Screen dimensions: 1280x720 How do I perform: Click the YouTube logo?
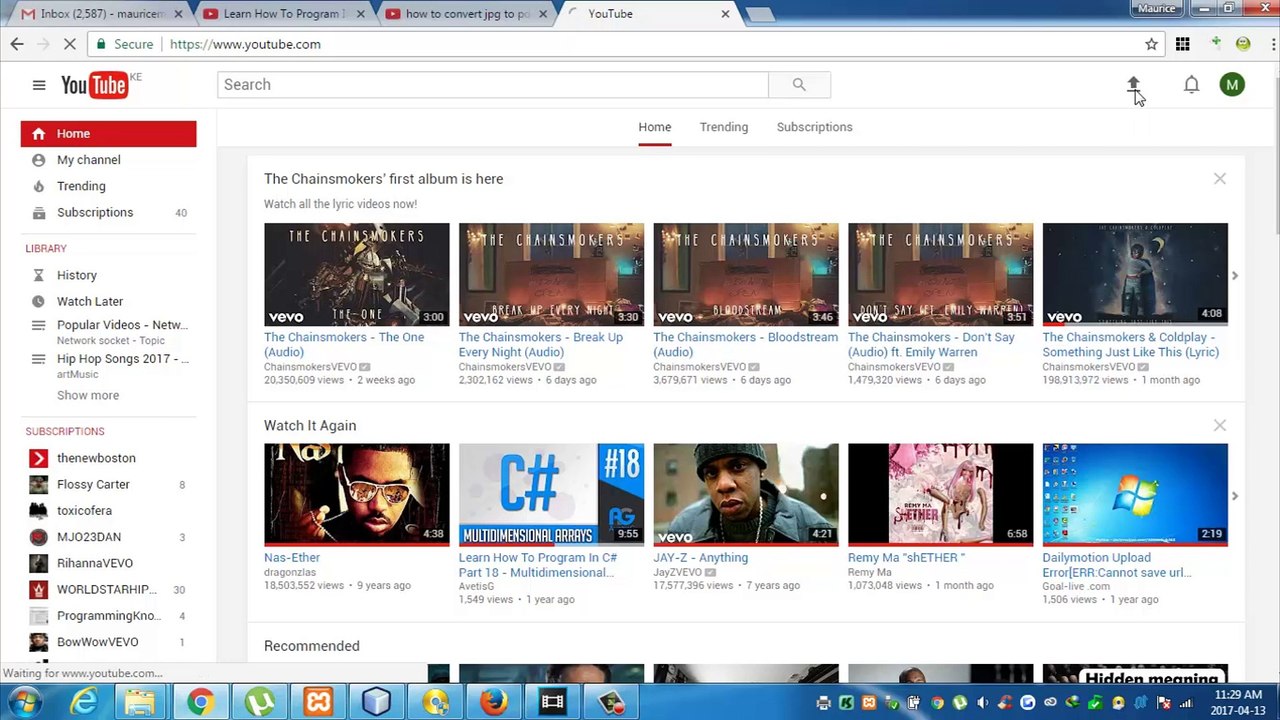96,85
